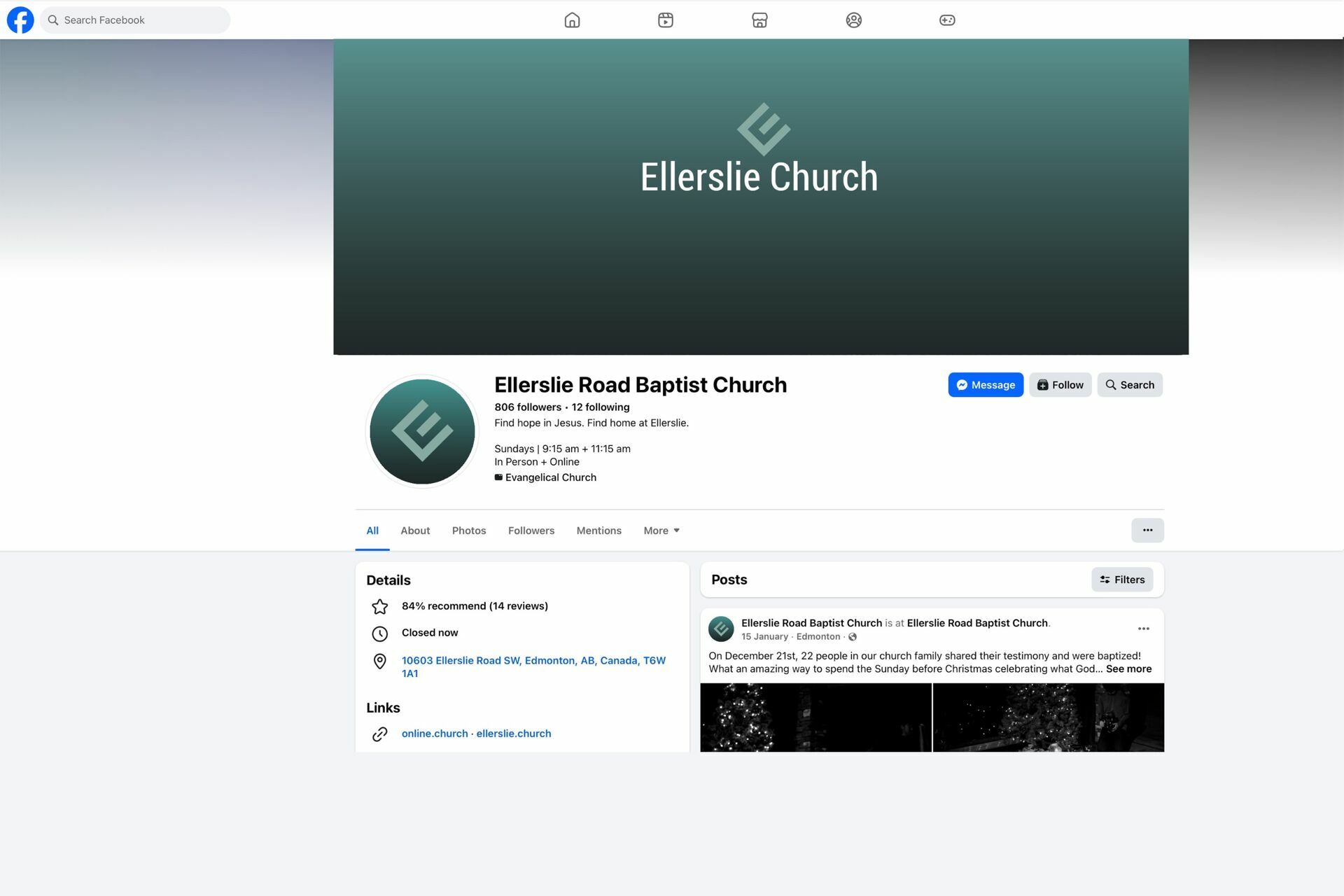
Task: Click the Links section heading
Action: pos(383,708)
